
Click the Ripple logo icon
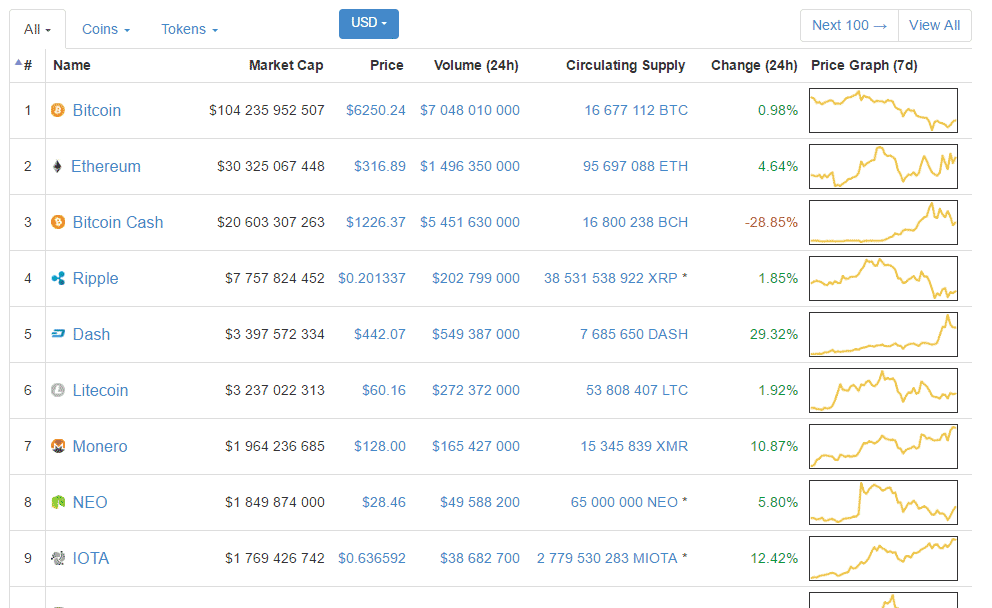[58, 278]
